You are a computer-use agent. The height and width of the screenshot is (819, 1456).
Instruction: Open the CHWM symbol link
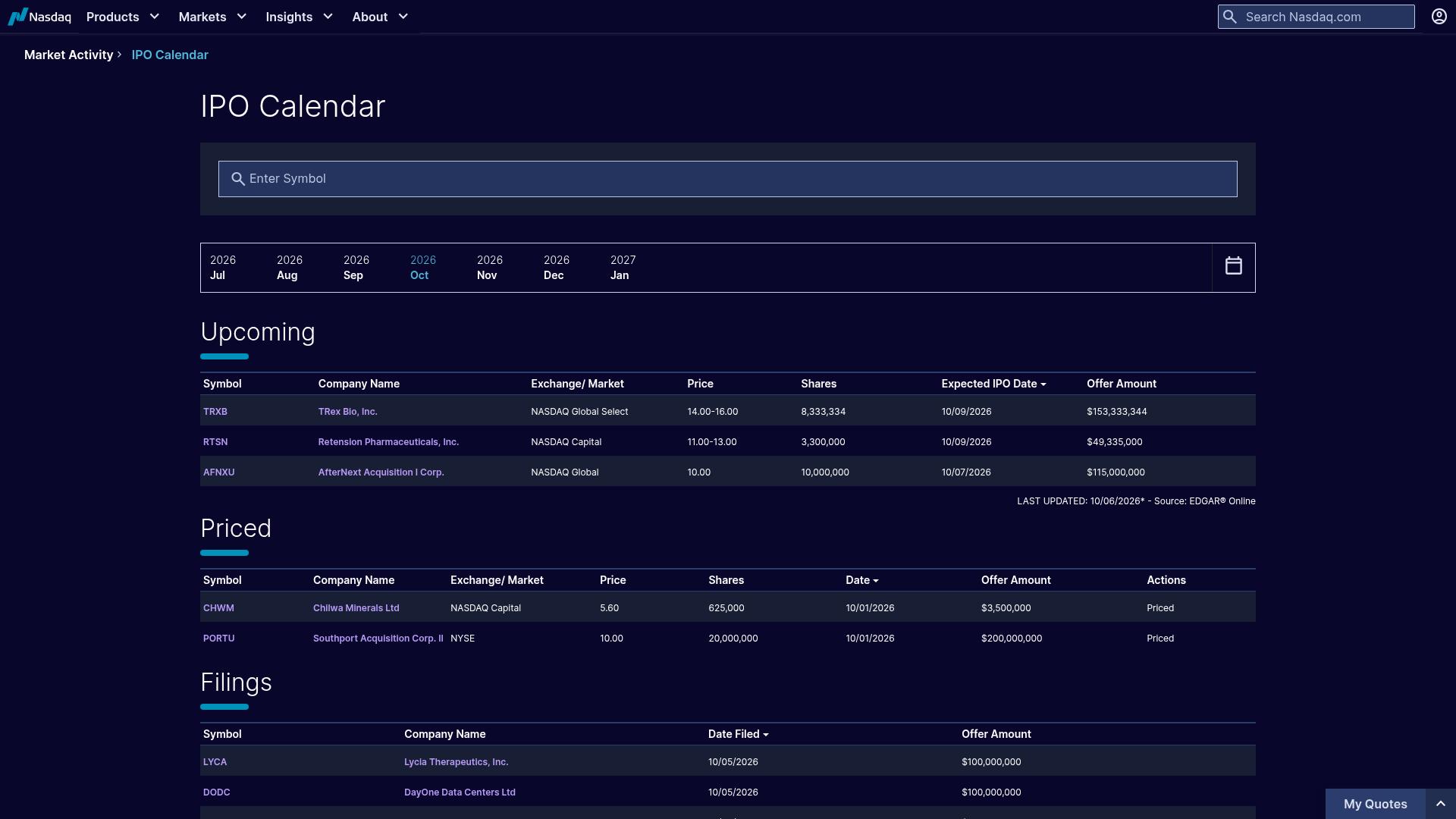point(218,608)
